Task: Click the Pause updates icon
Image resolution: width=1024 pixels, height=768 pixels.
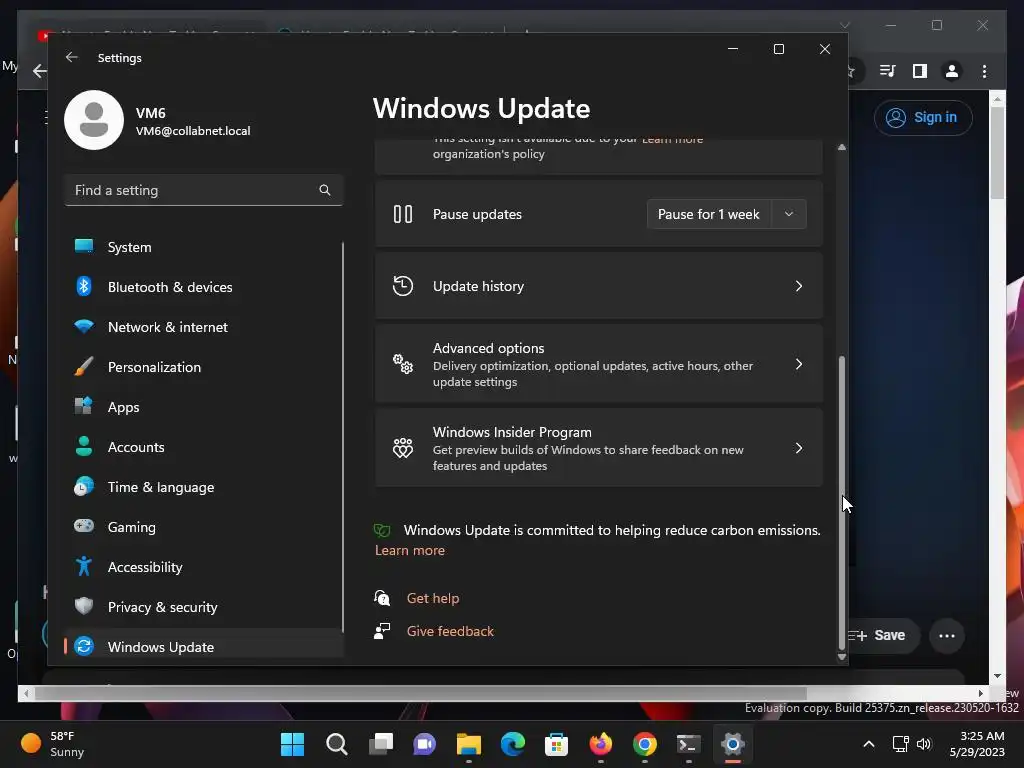Action: (x=403, y=214)
